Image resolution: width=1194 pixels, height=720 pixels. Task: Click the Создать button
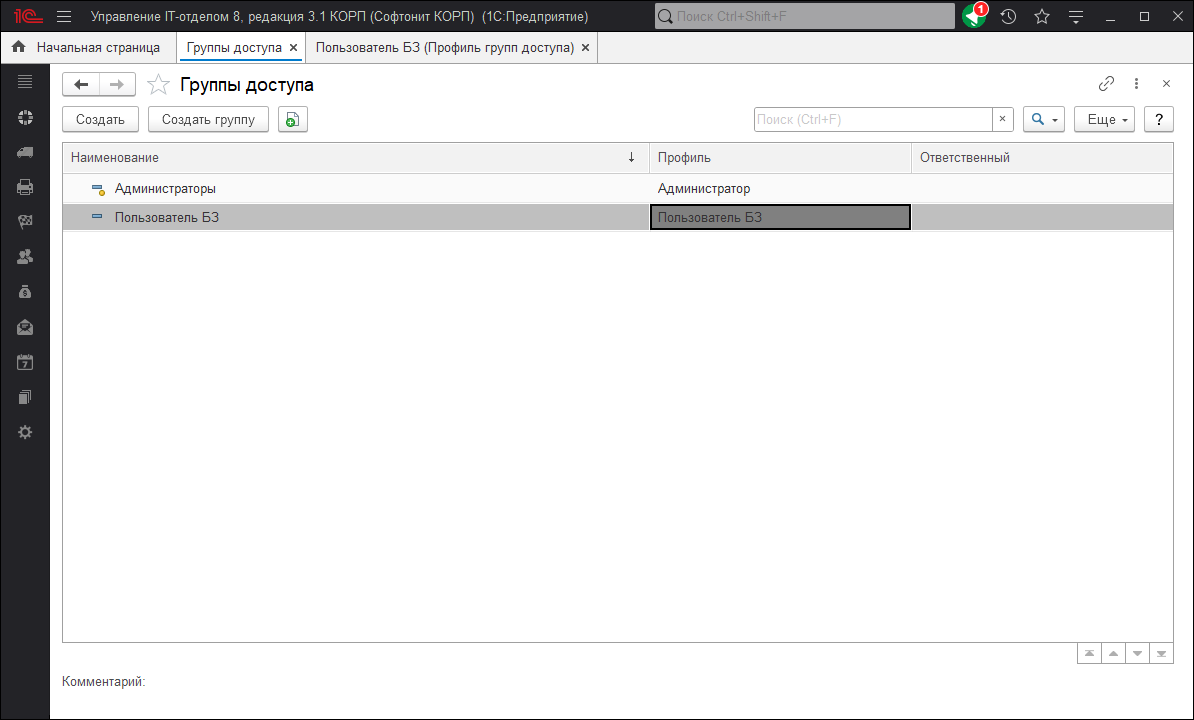tap(100, 120)
